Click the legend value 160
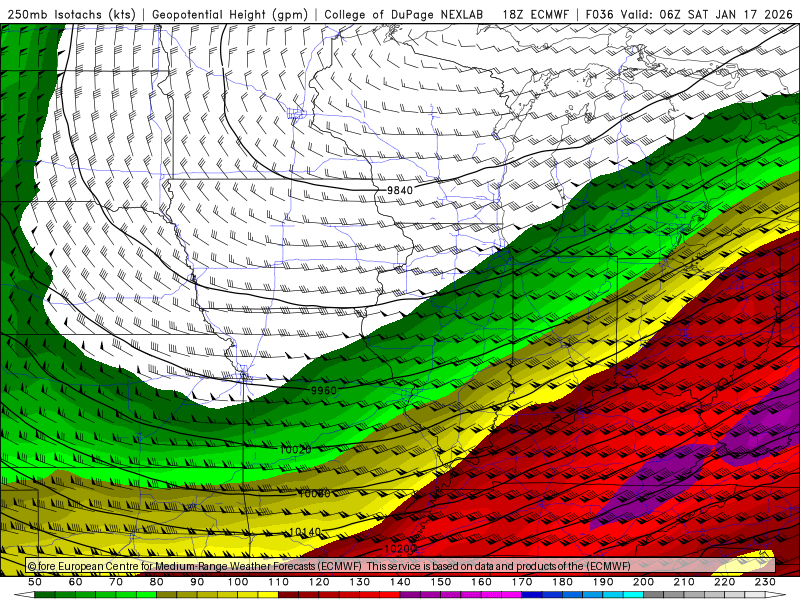Screen dimensions: 800x600 [481, 582]
